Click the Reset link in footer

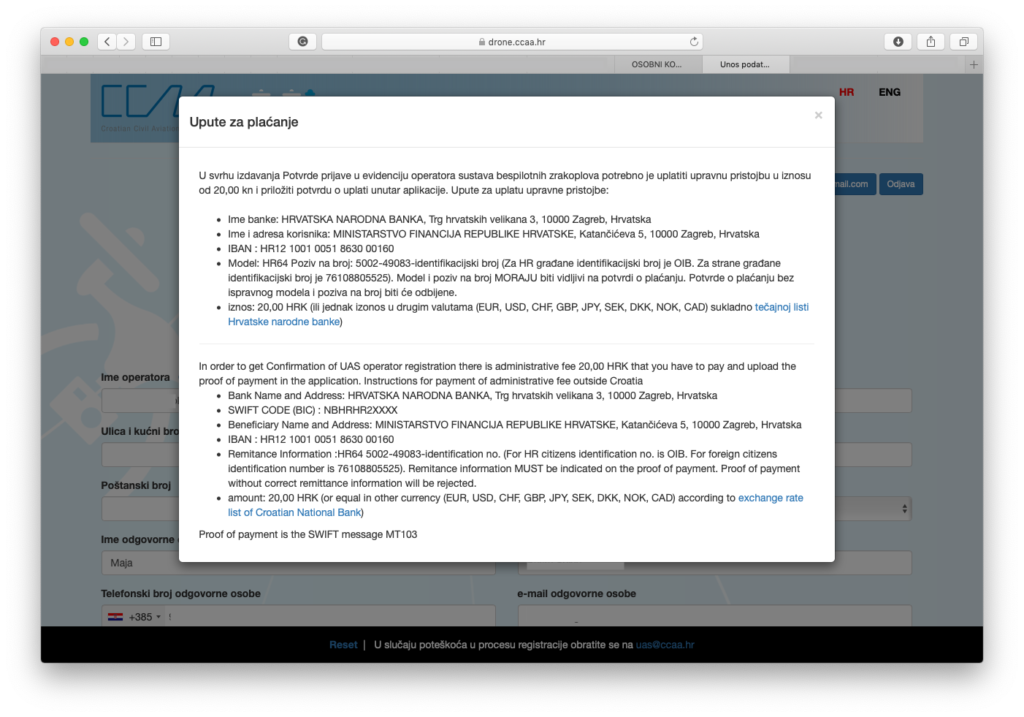tap(343, 645)
